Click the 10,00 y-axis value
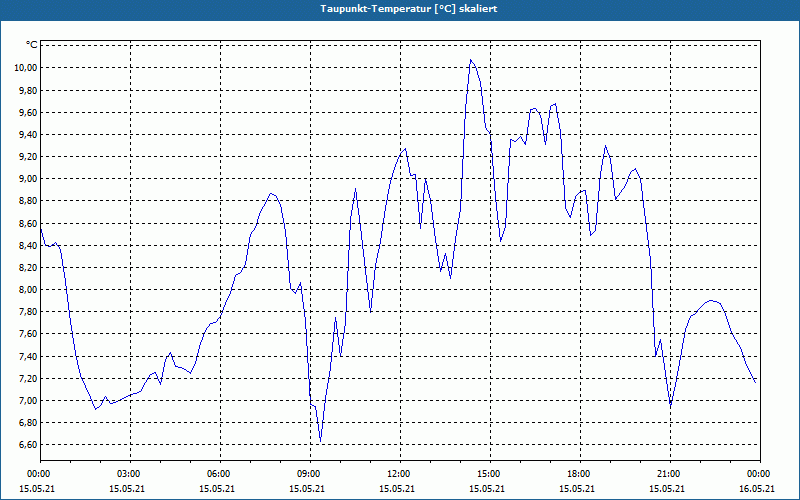 tap(26, 68)
